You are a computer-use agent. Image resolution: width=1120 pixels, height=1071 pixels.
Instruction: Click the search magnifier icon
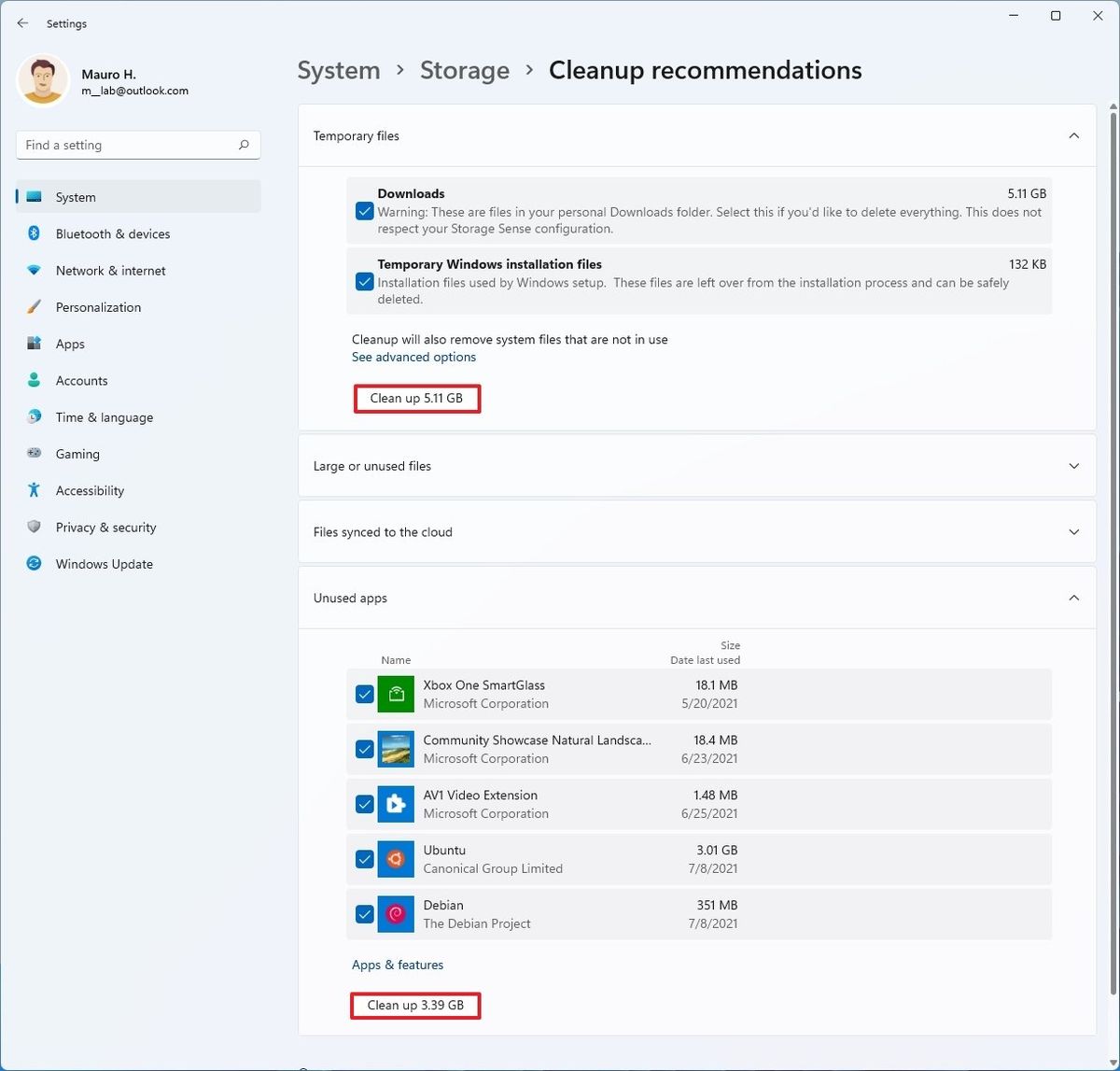244,145
